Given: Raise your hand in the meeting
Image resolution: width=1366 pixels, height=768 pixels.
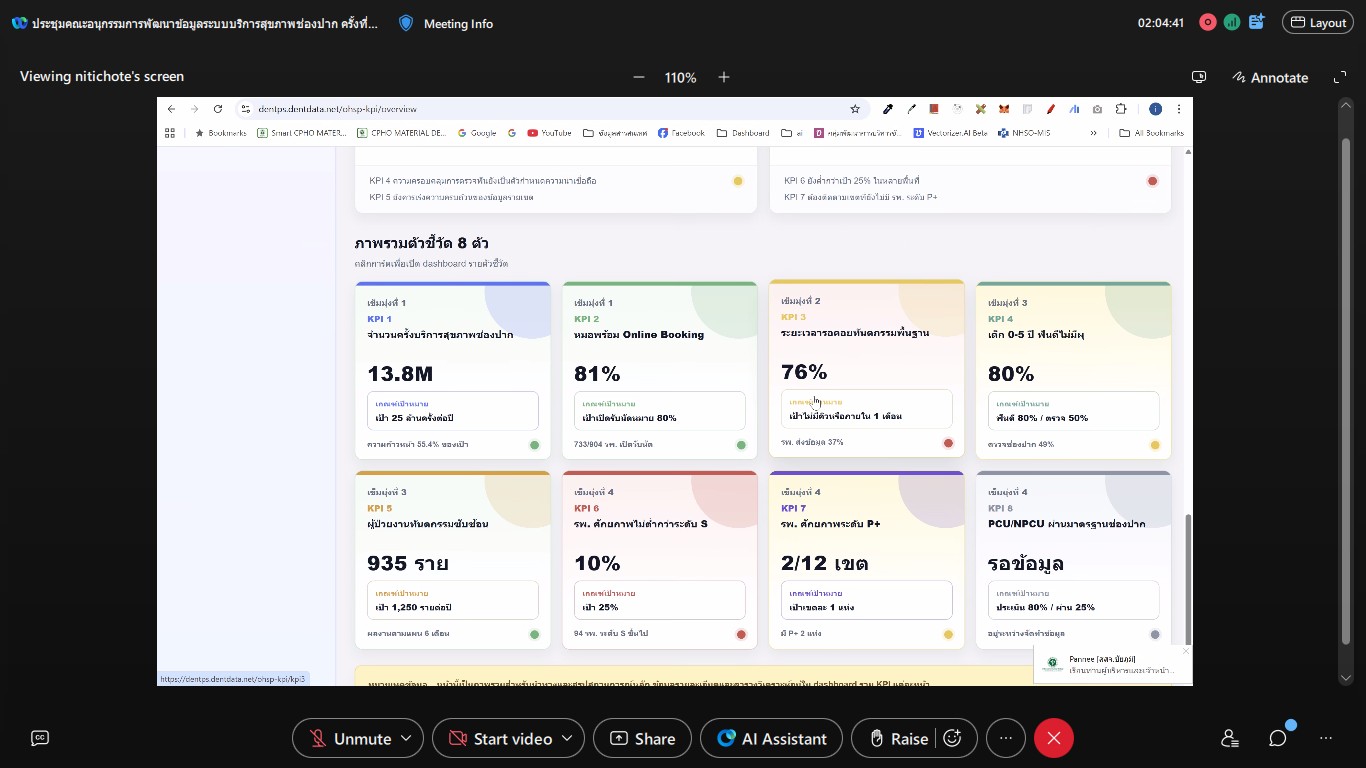Looking at the screenshot, I should click(x=897, y=738).
